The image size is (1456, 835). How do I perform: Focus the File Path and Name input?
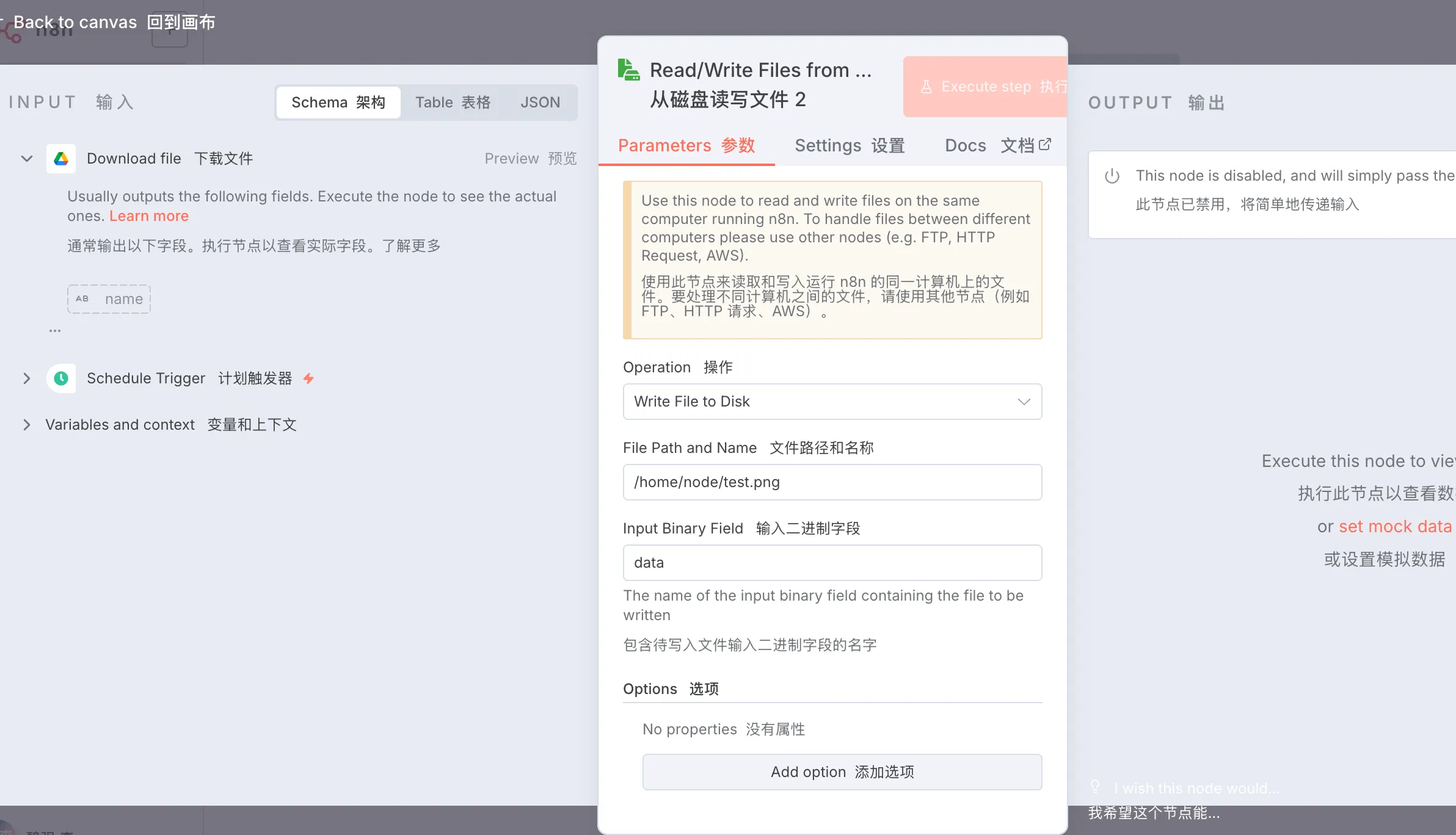tap(832, 482)
